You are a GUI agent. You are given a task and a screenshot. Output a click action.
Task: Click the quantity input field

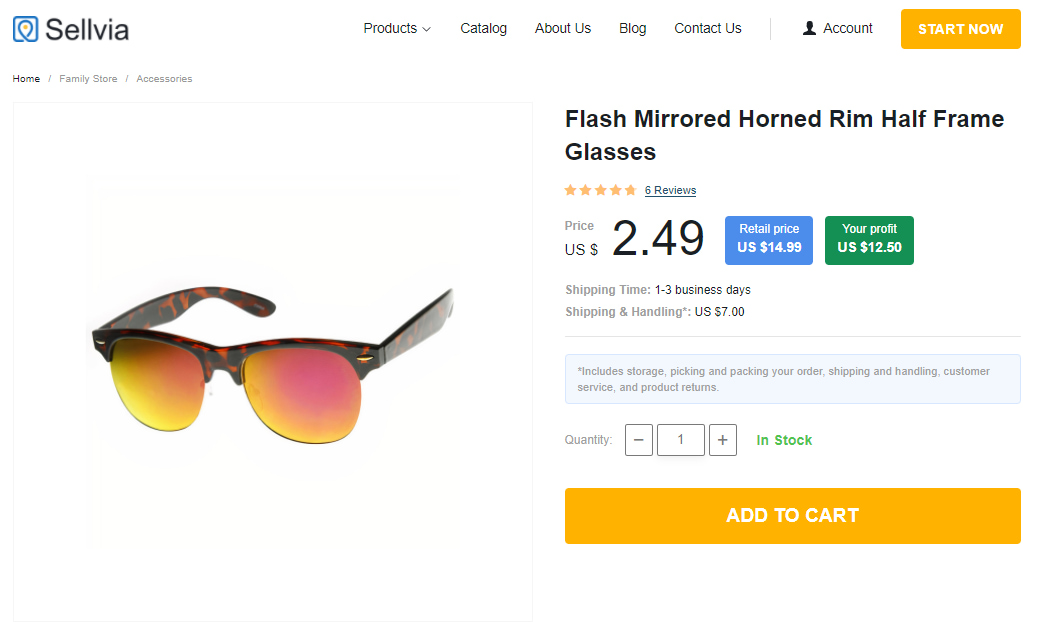coord(681,440)
